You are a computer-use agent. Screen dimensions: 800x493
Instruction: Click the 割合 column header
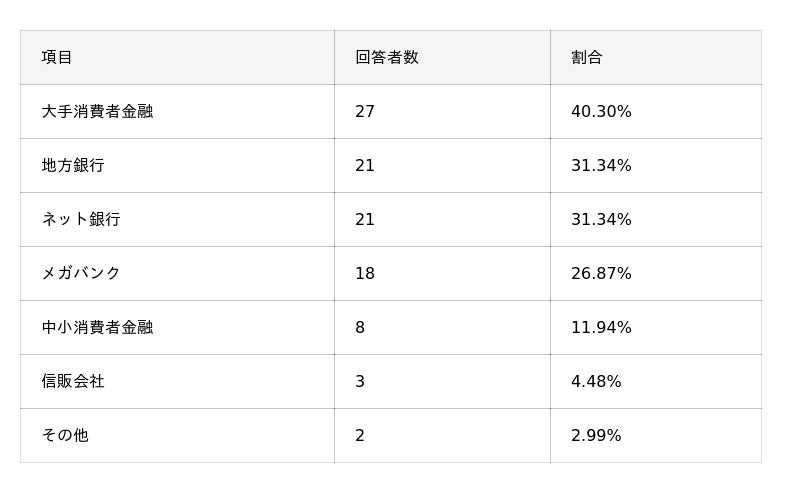(587, 57)
